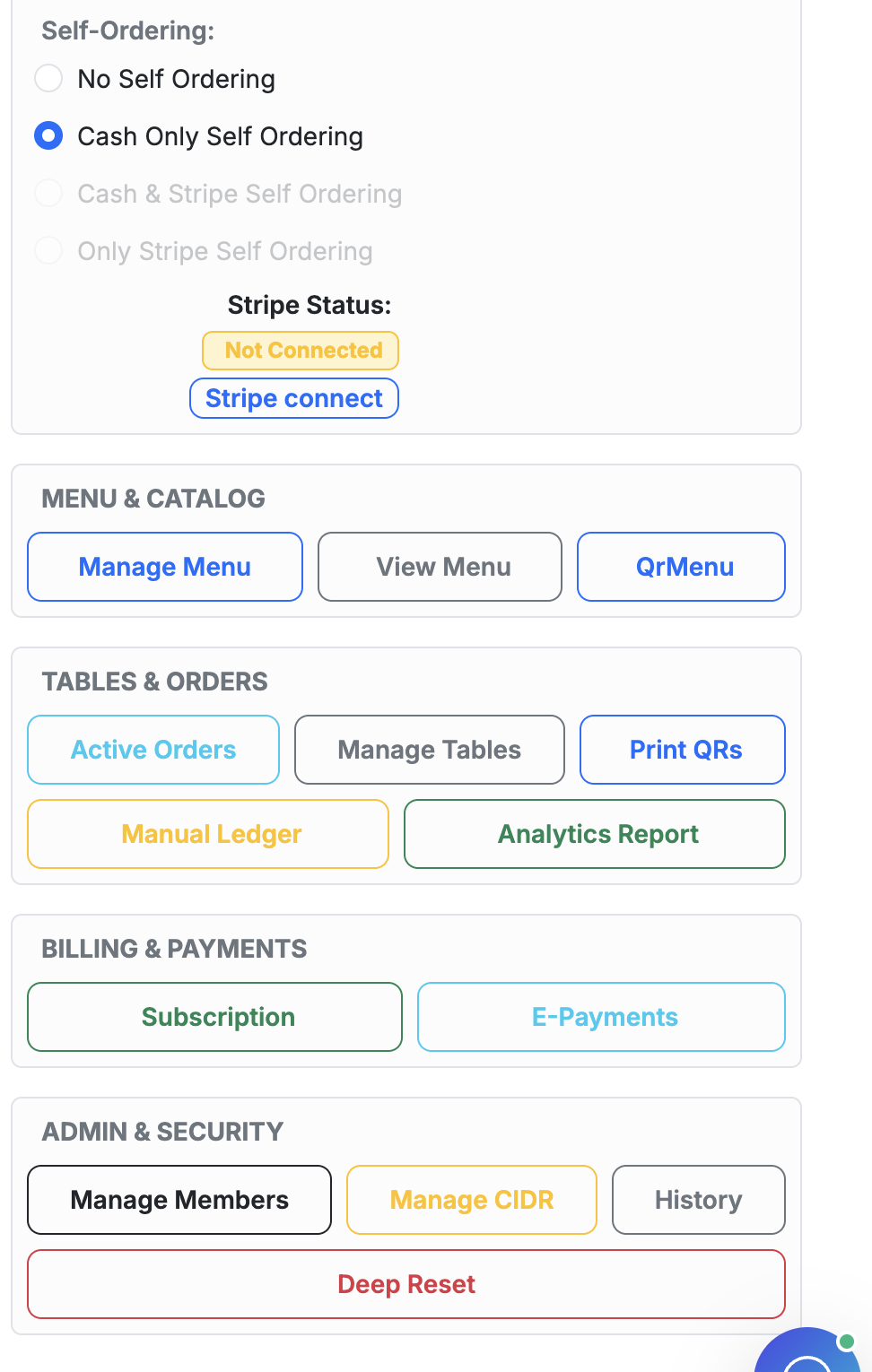Click the red Deep Reset button

(406, 1284)
